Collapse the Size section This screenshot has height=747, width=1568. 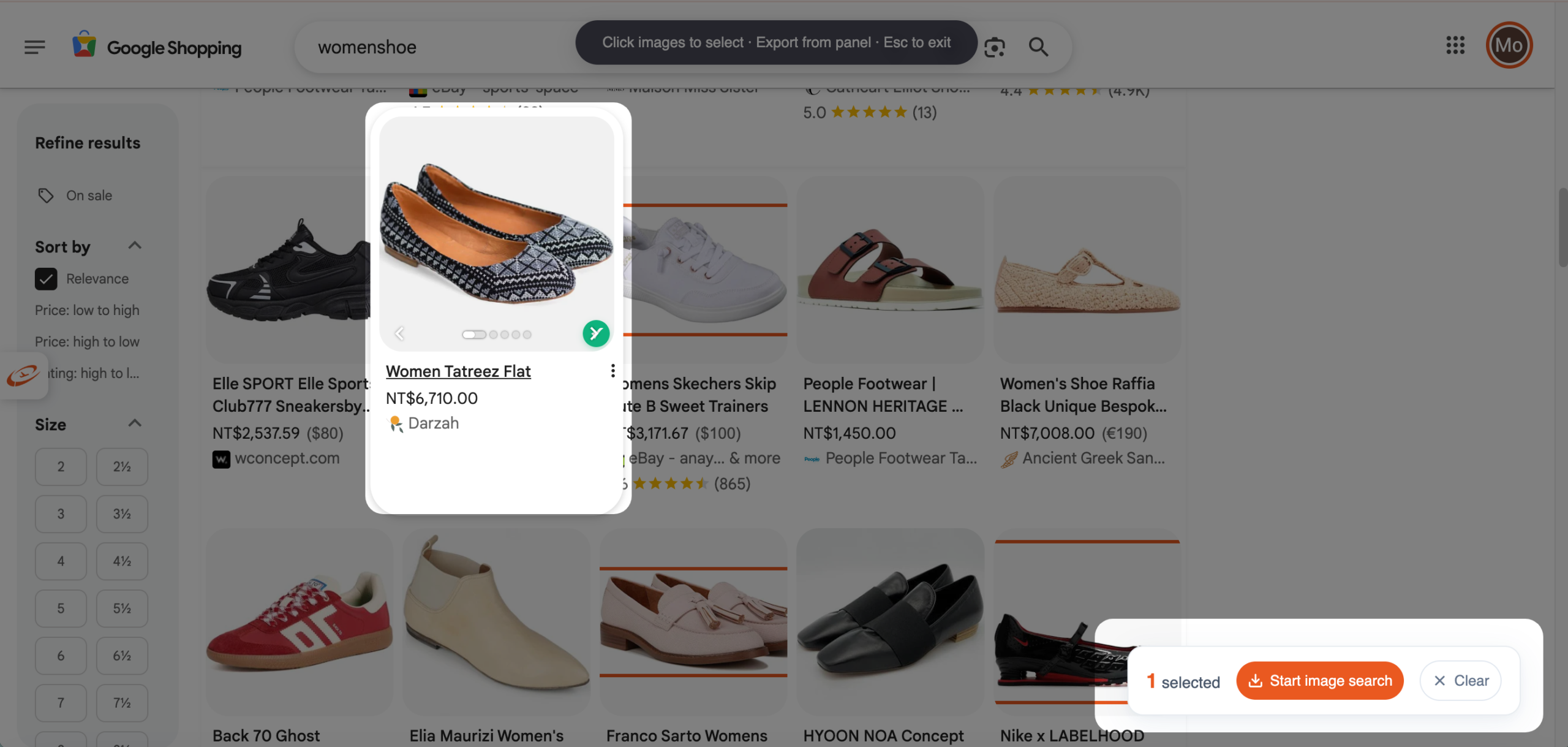click(135, 423)
